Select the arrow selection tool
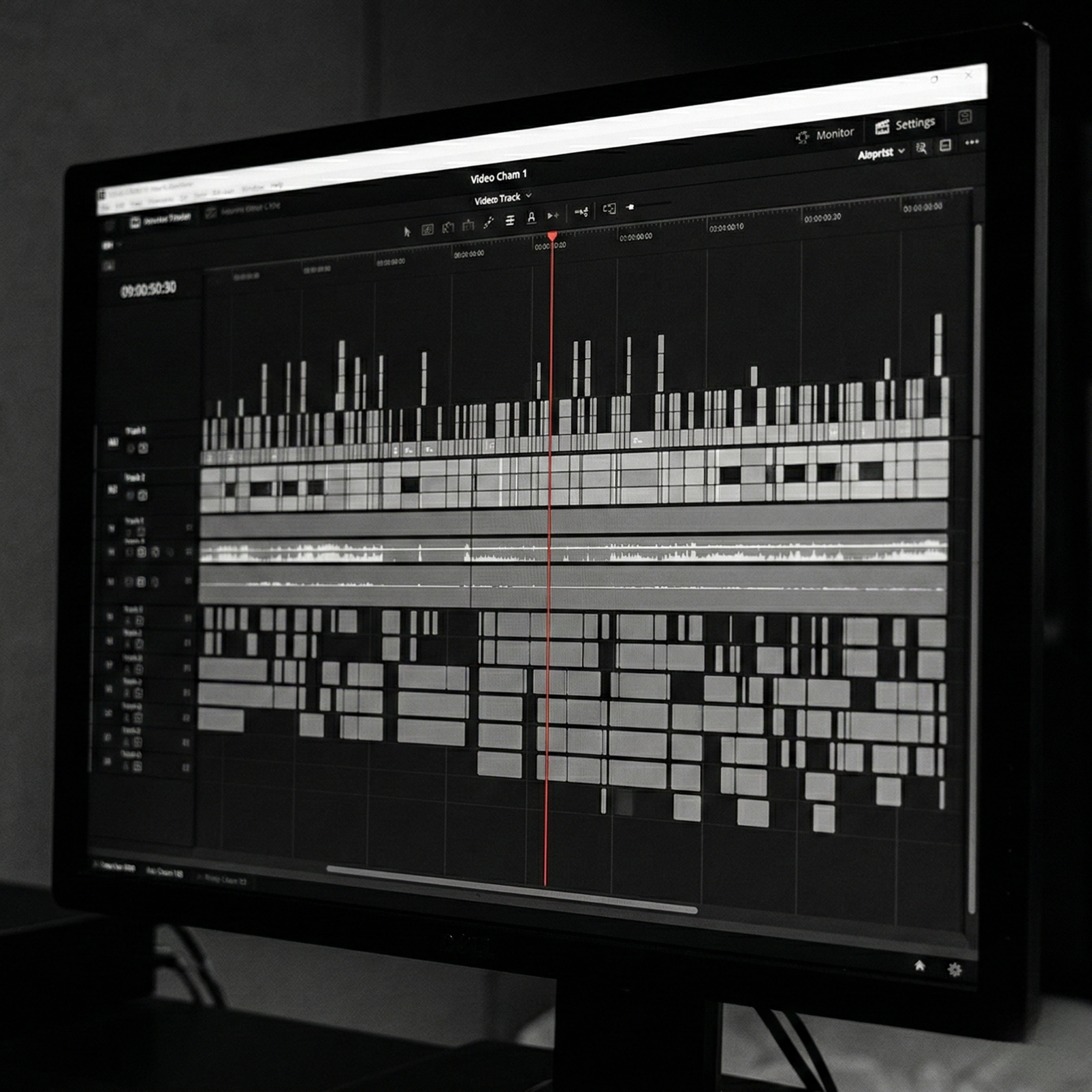The height and width of the screenshot is (1092, 1092). (407, 232)
